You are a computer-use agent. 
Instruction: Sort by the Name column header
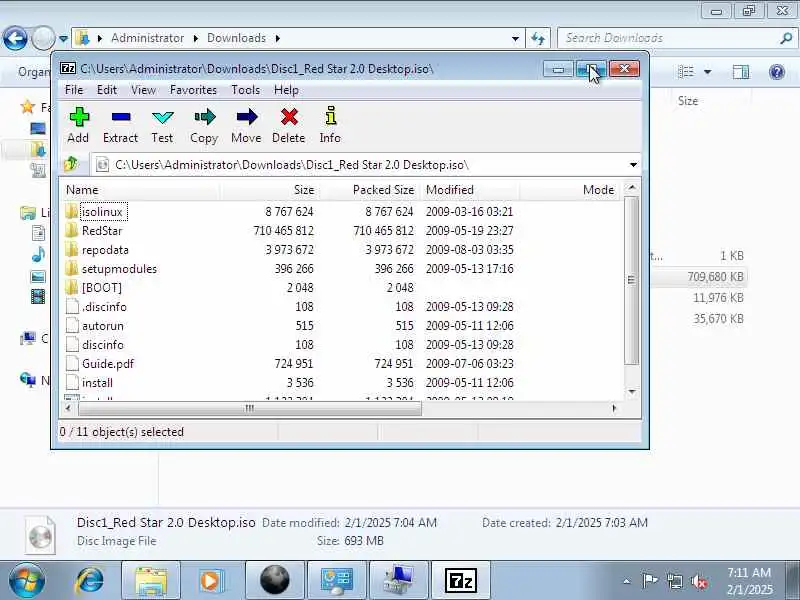141,190
